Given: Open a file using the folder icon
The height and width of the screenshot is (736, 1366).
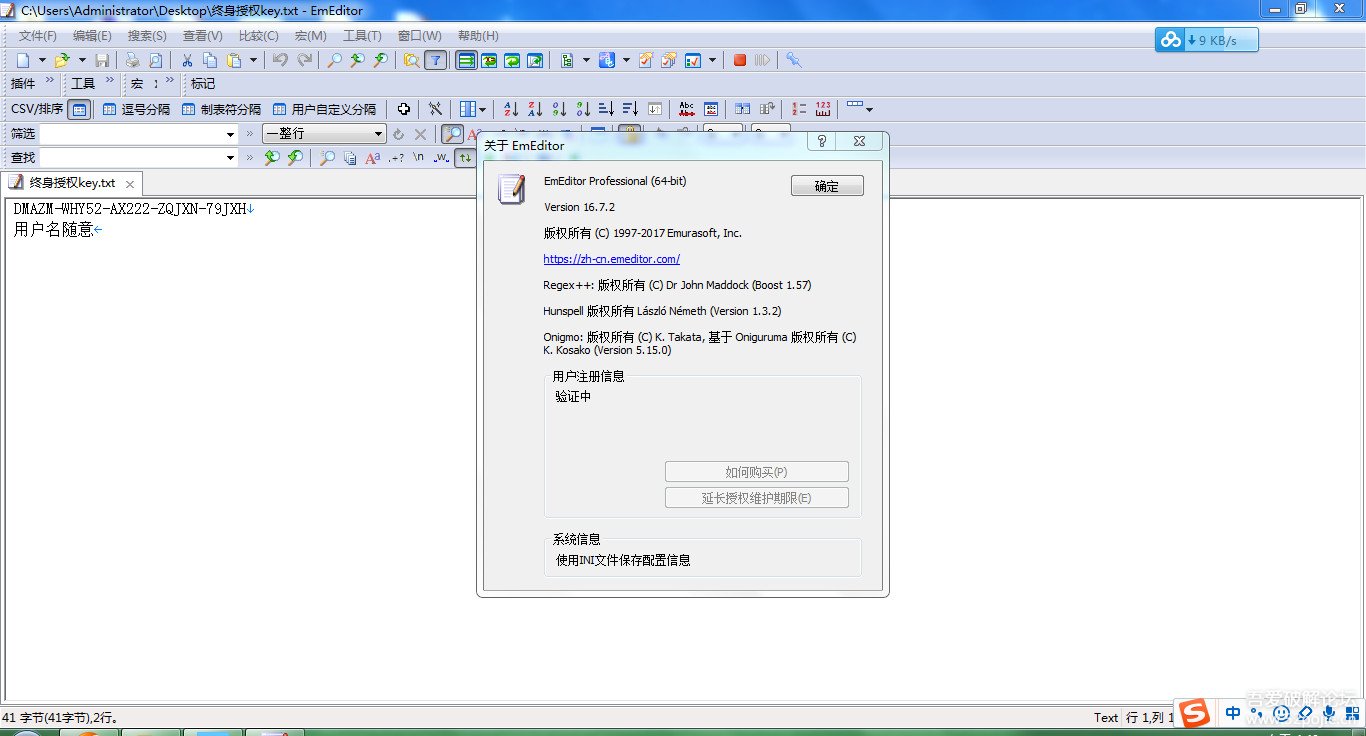Looking at the screenshot, I should (x=62, y=60).
